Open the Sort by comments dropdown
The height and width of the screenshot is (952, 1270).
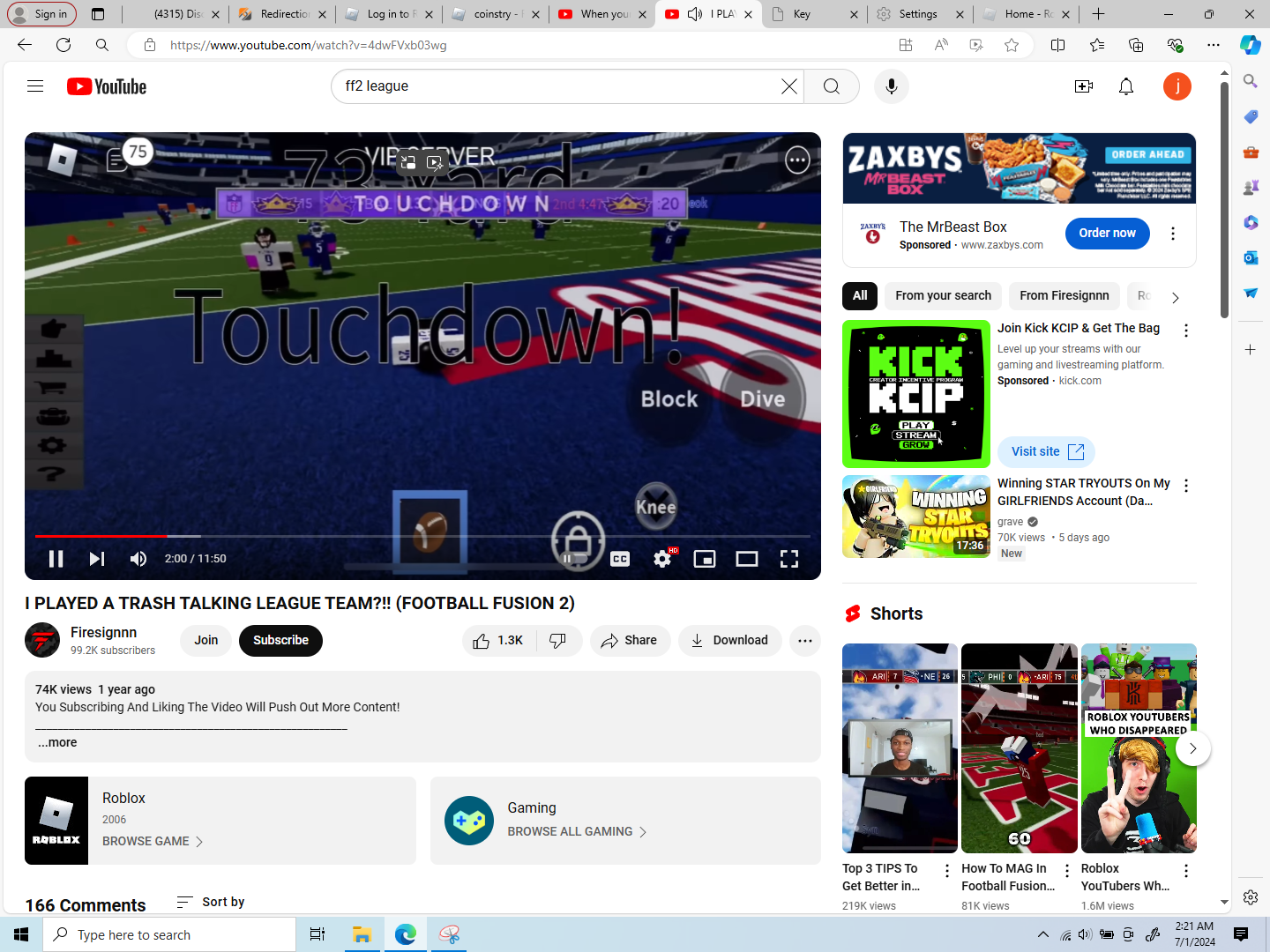[211, 902]
